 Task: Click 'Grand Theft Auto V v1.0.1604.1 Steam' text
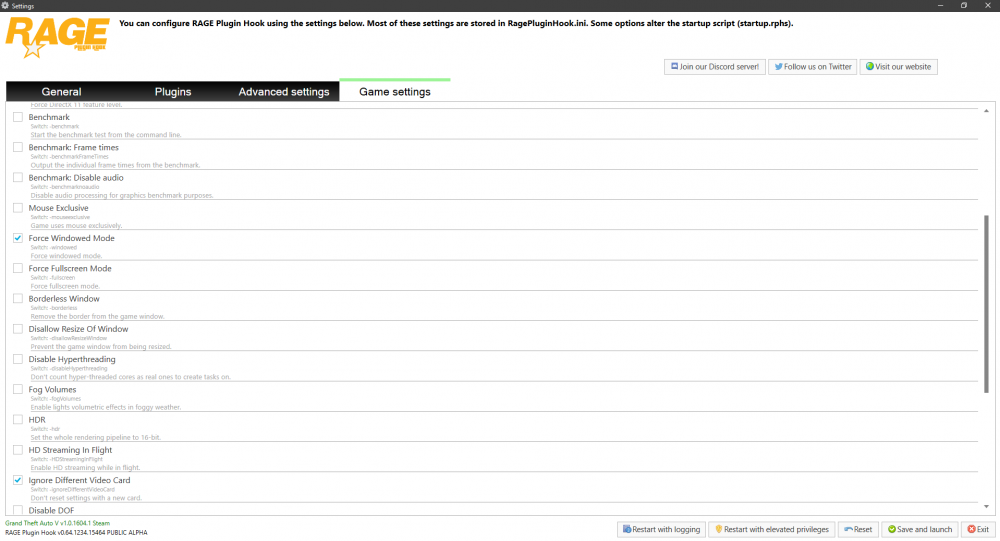tap(57, 523)
